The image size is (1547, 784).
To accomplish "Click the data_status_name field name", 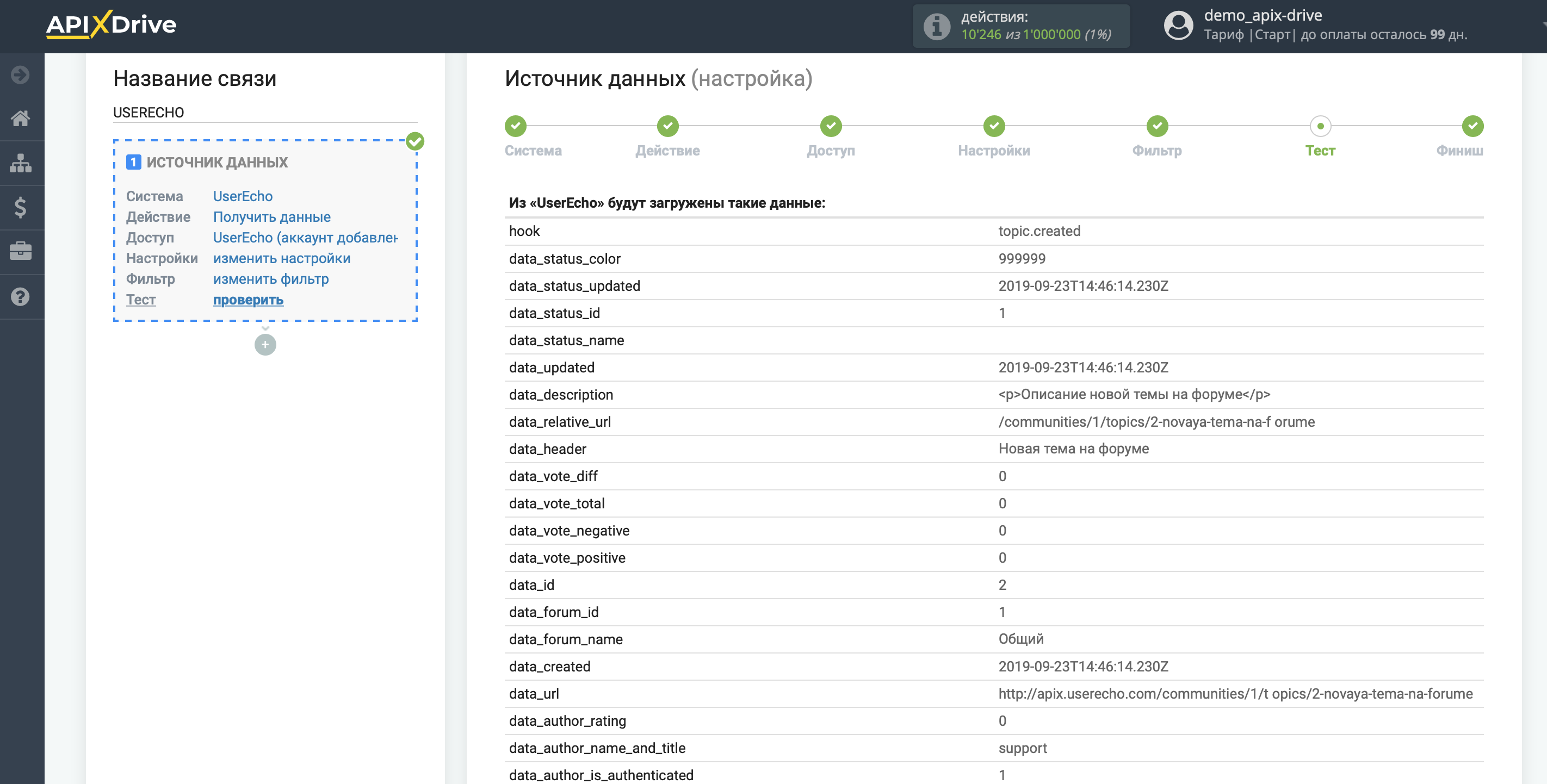I will pyautogui.click(x=566, y=340).
